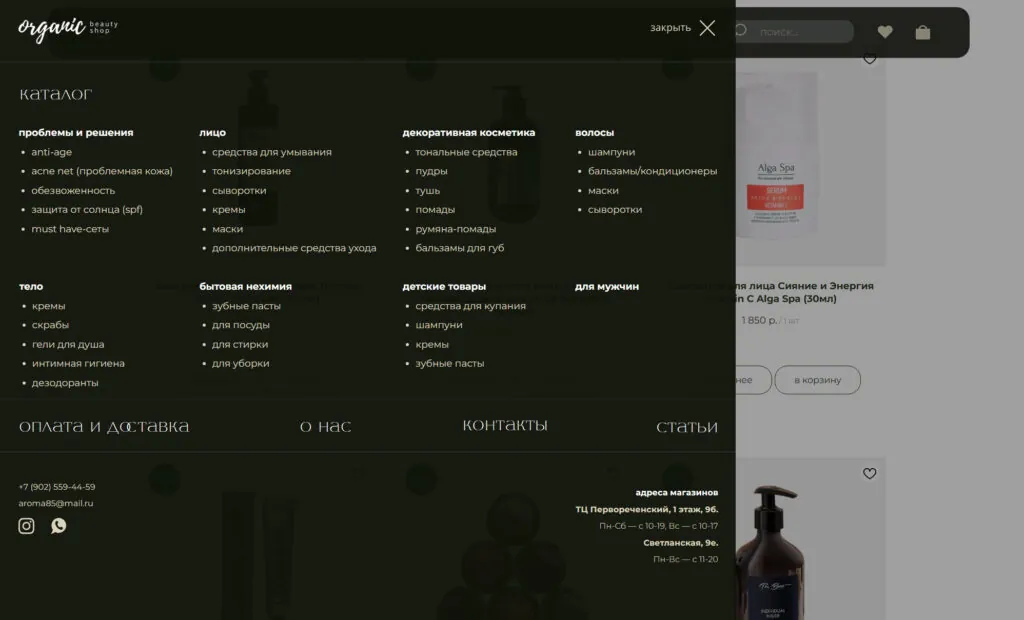This screenshot has height=620, width=1024.
Task: Close the catalog menu with X icon
Action: [707, 28]
